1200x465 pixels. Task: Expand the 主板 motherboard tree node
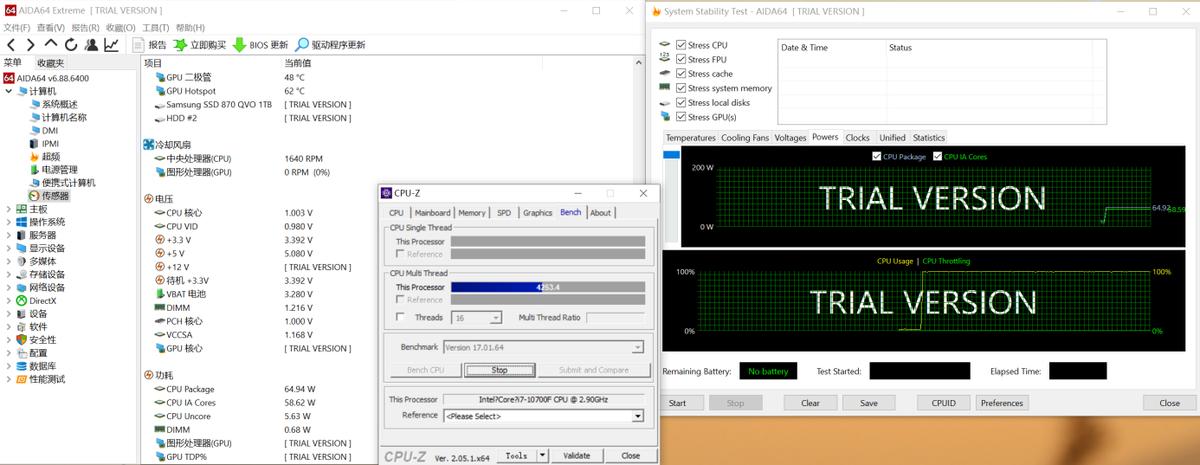[9, 209]
